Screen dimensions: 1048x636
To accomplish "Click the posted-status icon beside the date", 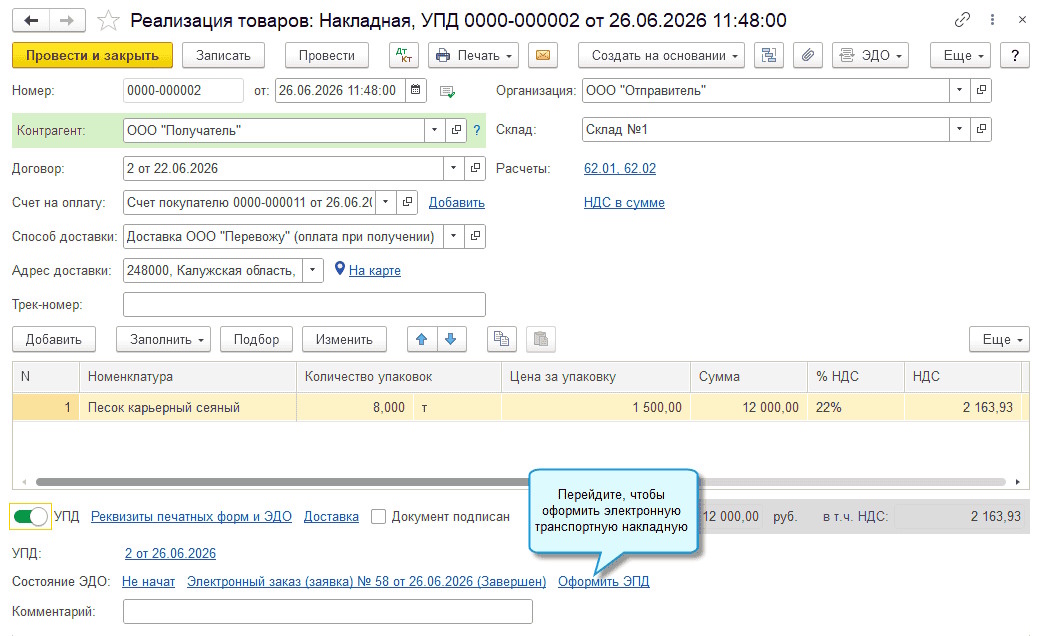I will [x=447, y=92].
